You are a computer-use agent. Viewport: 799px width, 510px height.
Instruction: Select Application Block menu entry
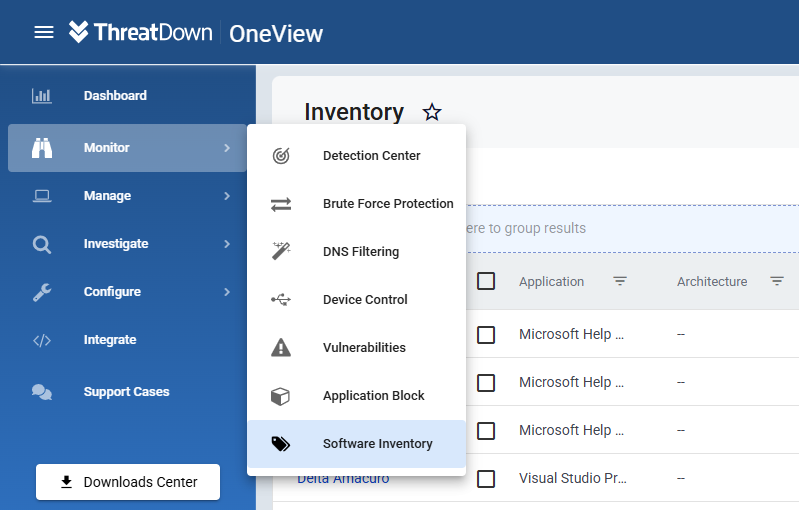point(357,396)
